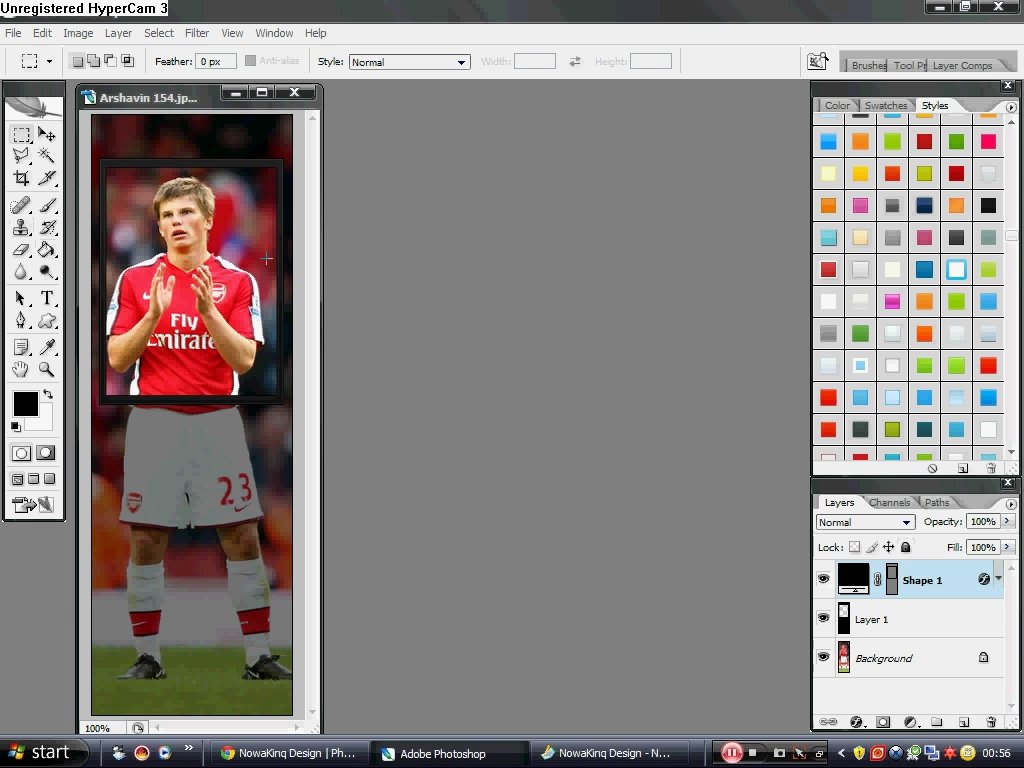Switch to the Swatches tab
The image size is (1024, 768).
tap(886, 105)
